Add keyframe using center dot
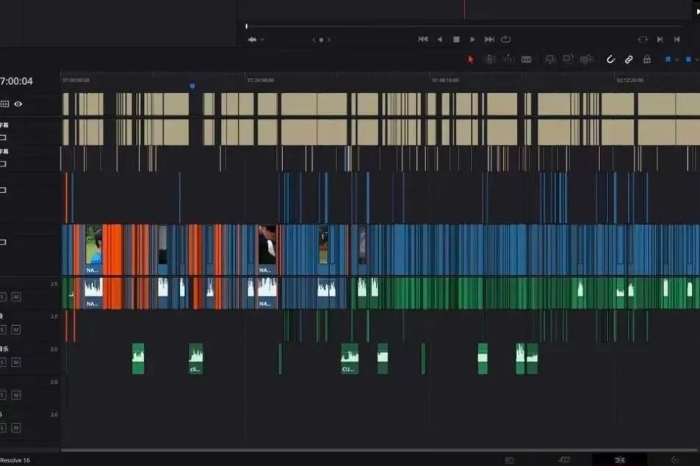Screen dimensions: 700x466 321,40
